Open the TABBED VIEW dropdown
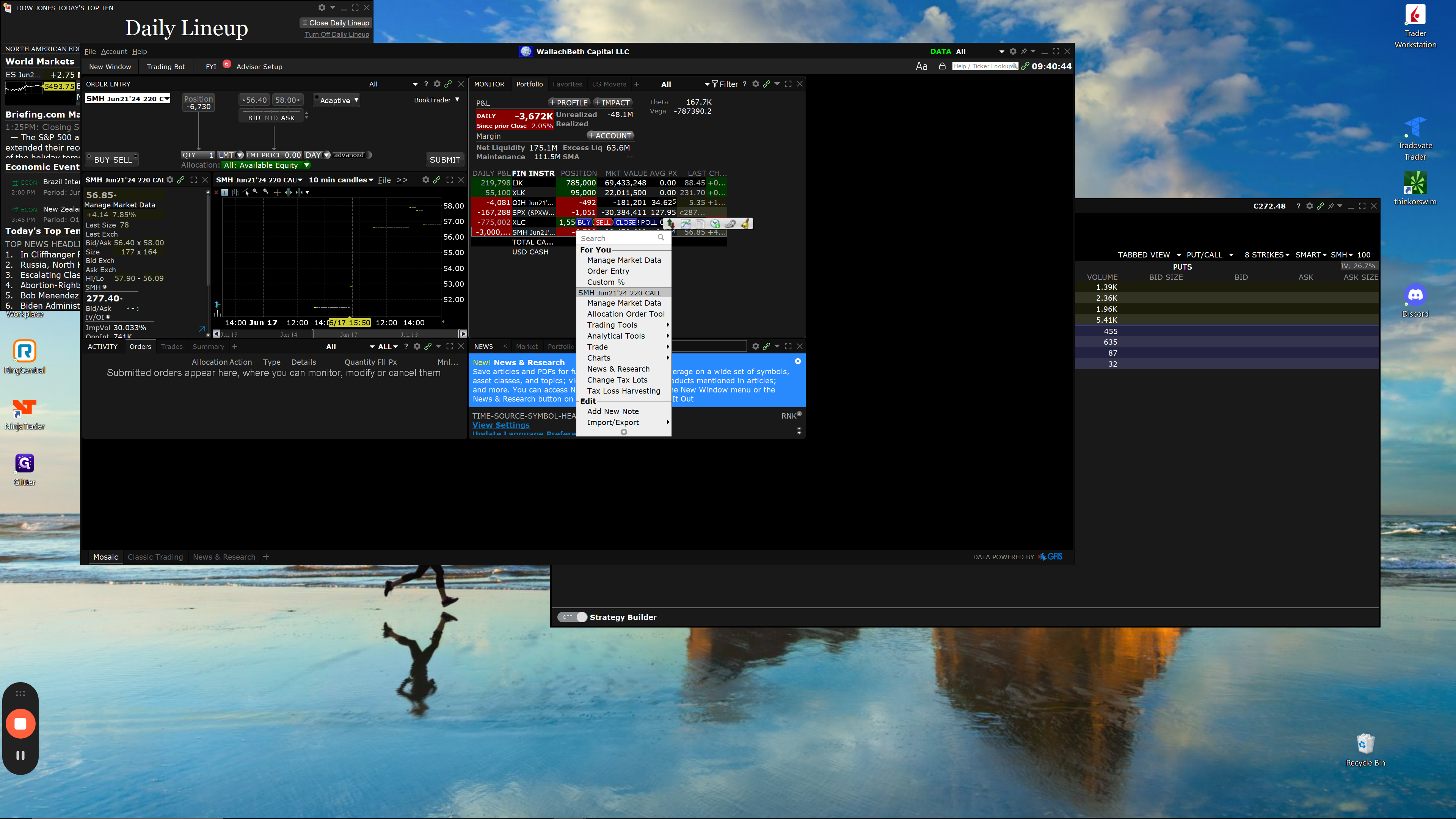This screenshot has width=1456, height=819. click(x=1149, y=255)
